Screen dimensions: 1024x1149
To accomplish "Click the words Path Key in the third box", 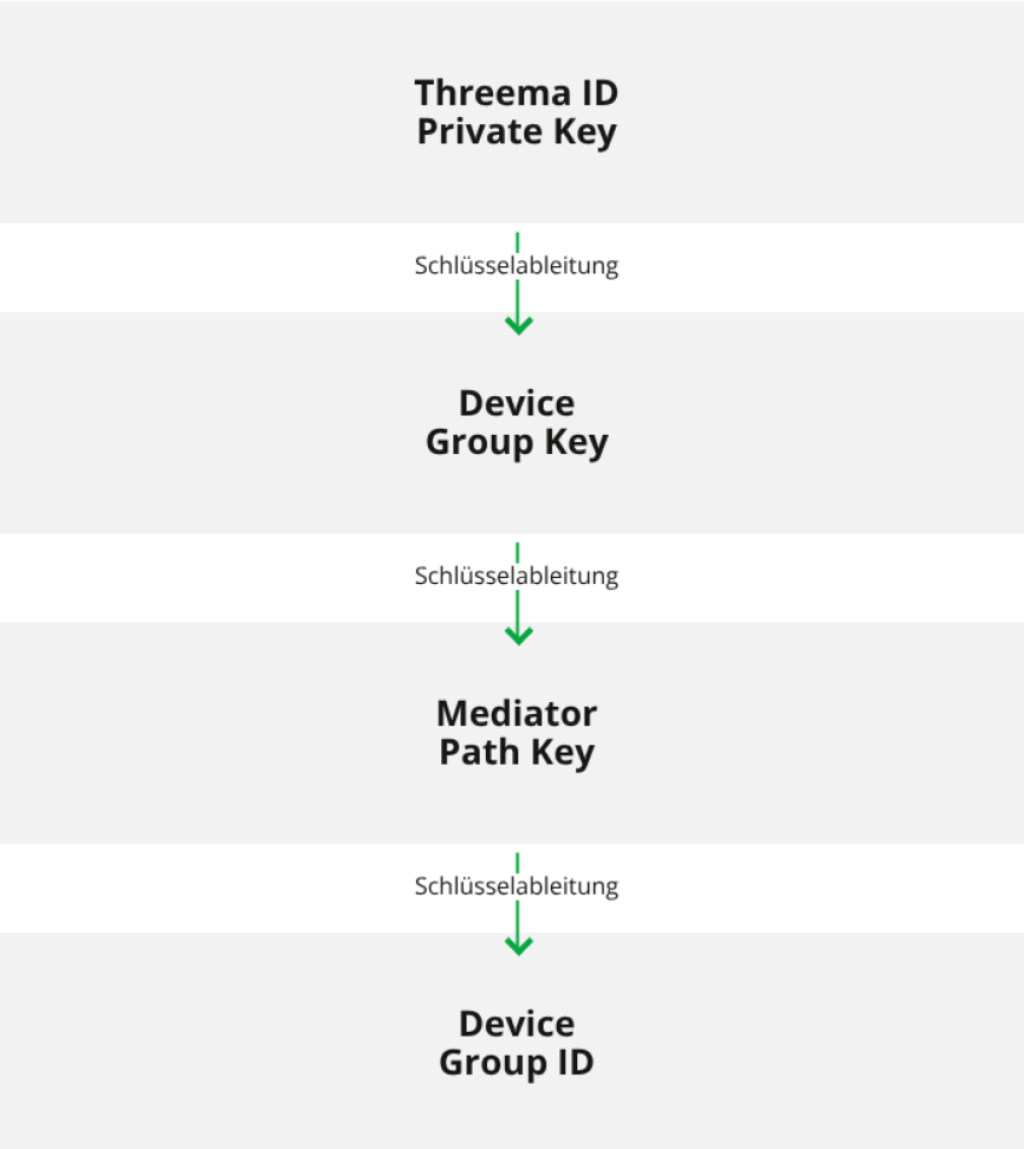I will click(517, 753).
